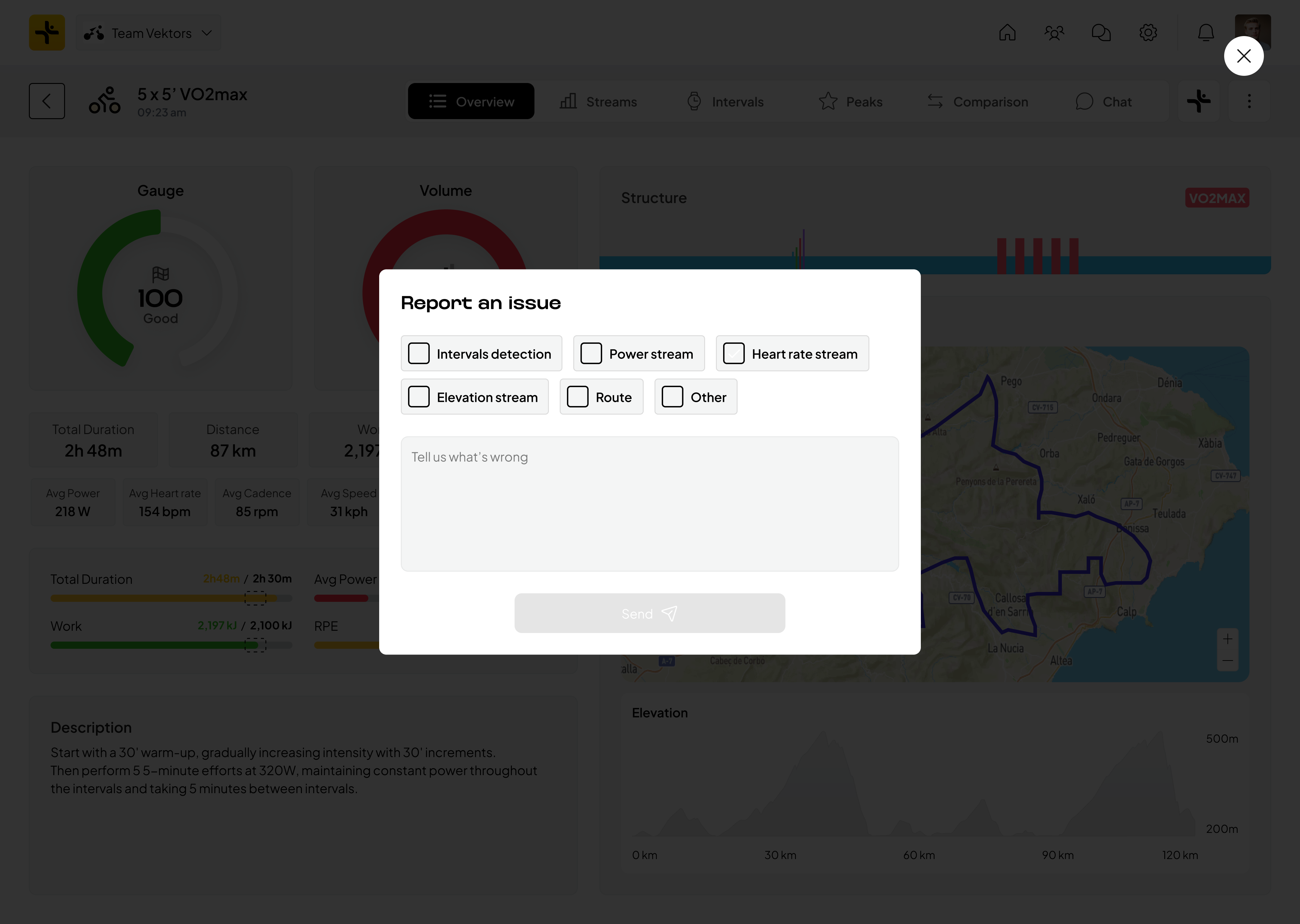The image size is (1300, 924).
Task: Open the Peaks tab
Action: (850, 101)
